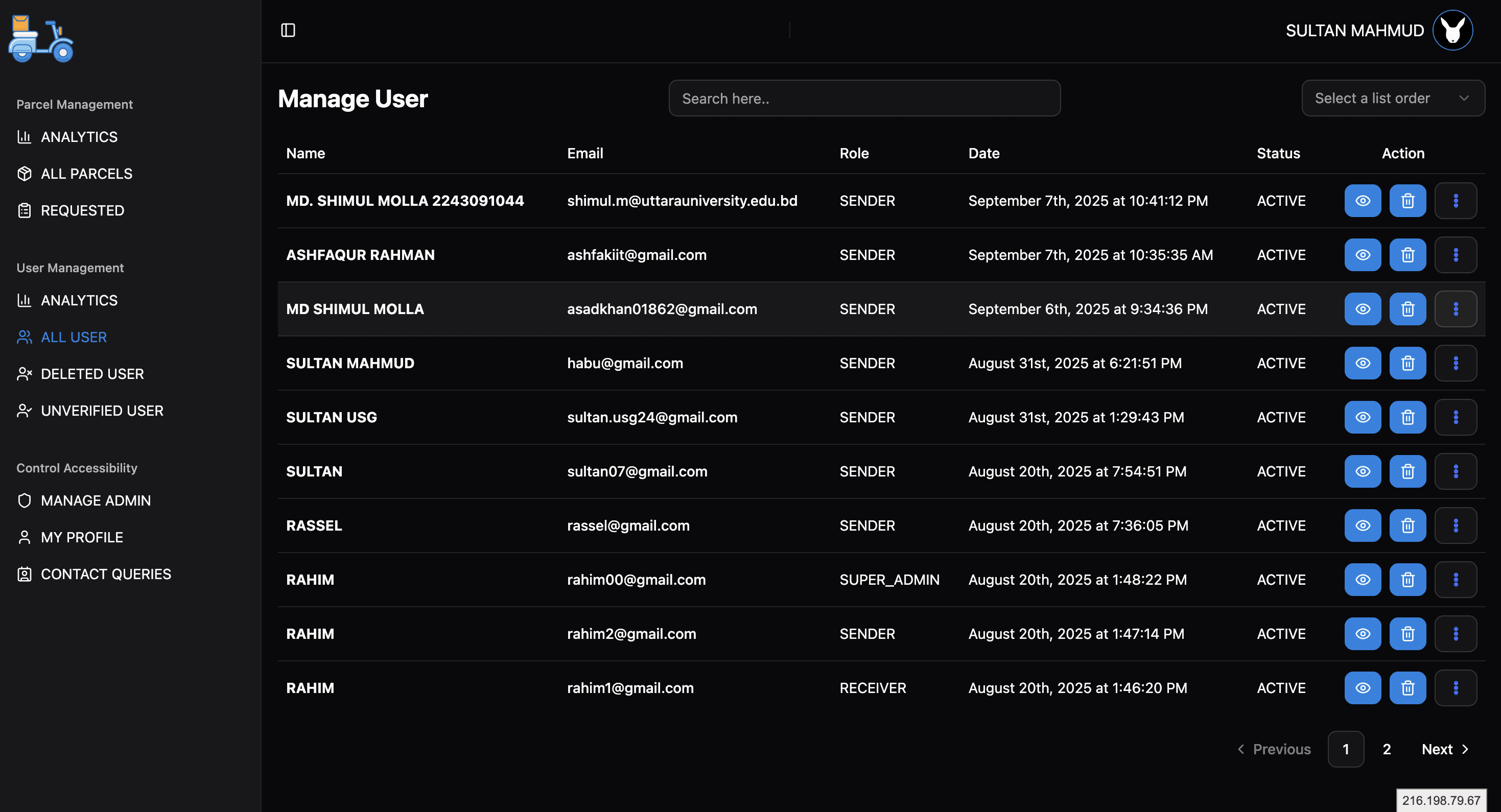Click the delivery scooter logo
This screenshot has height=812, width=1501.
tap(40, 40)
